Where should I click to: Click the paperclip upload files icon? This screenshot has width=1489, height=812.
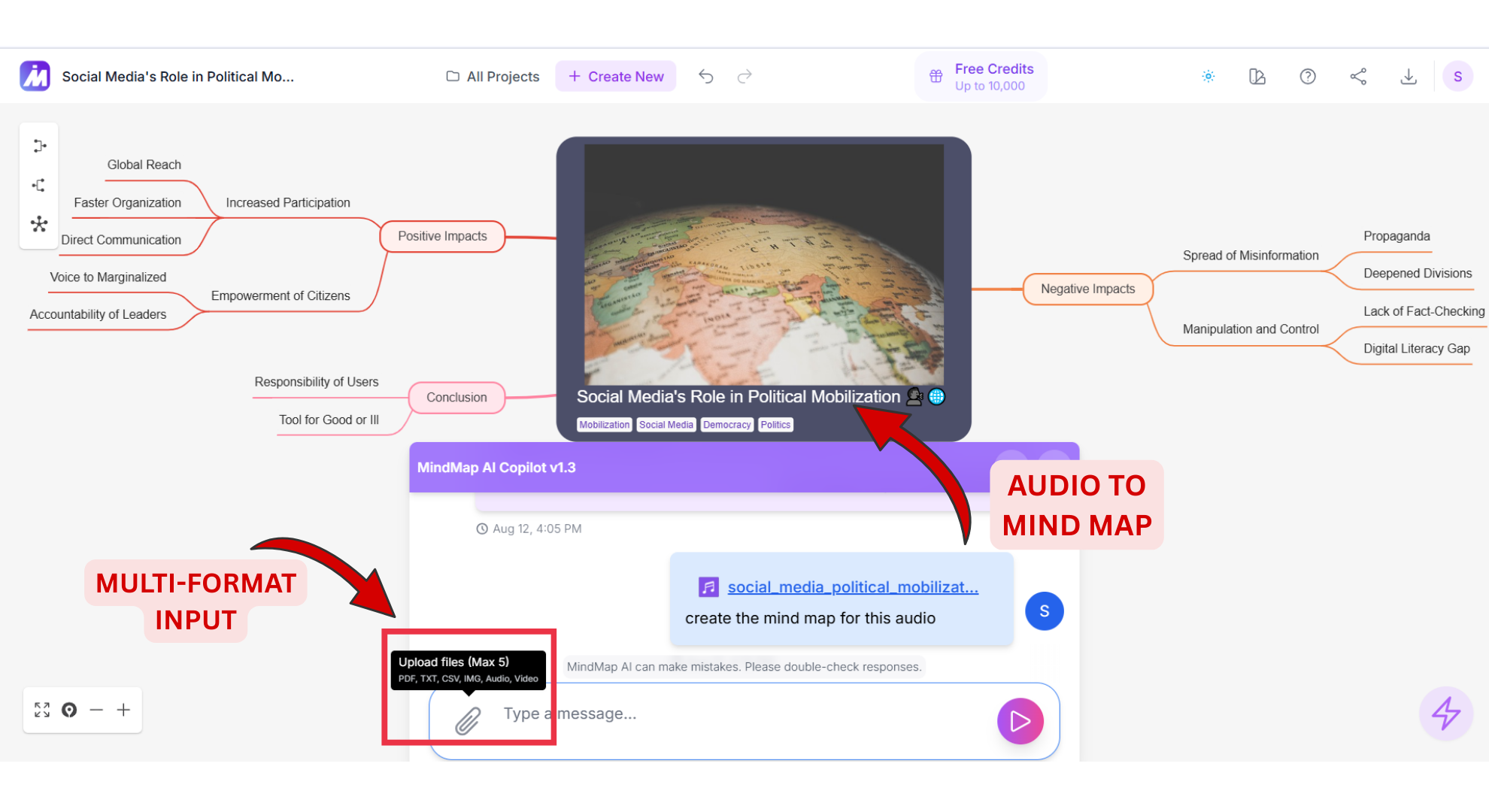[x=468, y=720]
